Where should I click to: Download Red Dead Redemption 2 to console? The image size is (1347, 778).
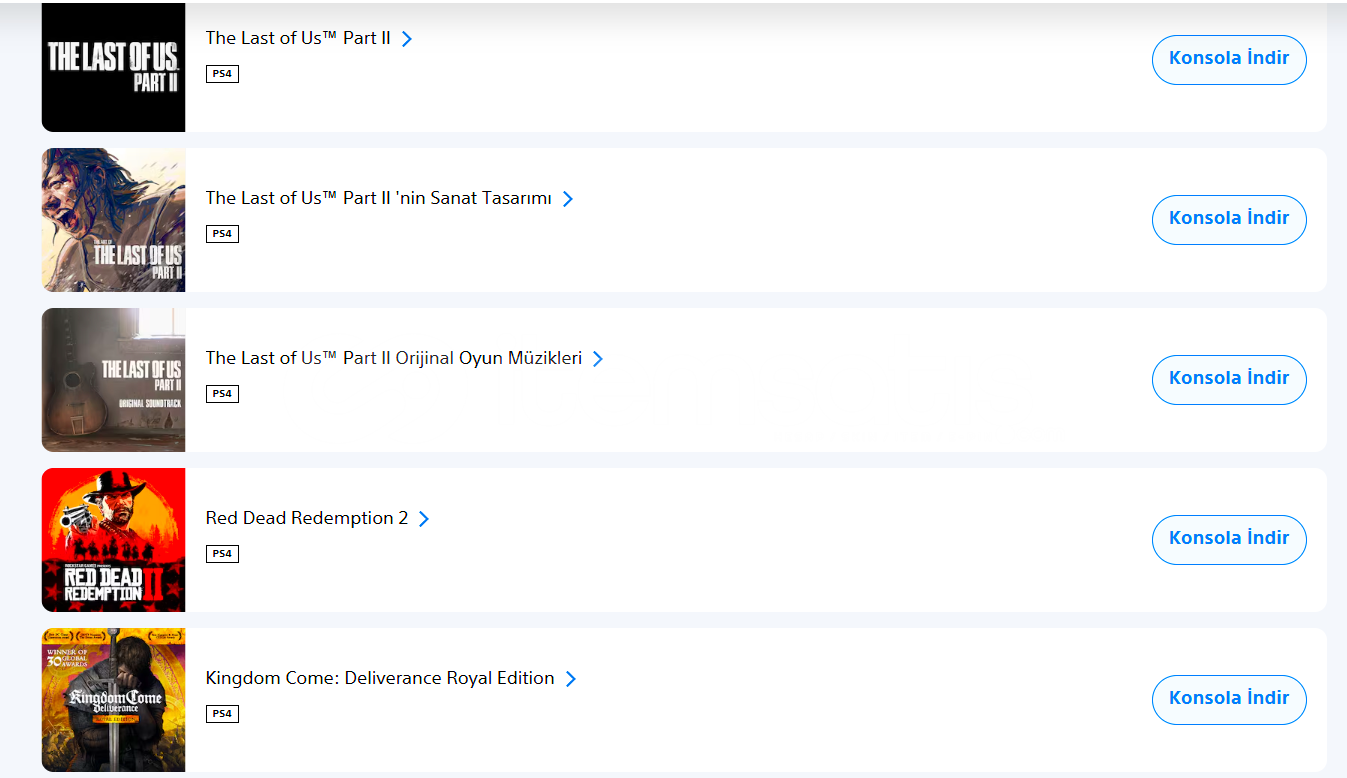pos(1229,539)
